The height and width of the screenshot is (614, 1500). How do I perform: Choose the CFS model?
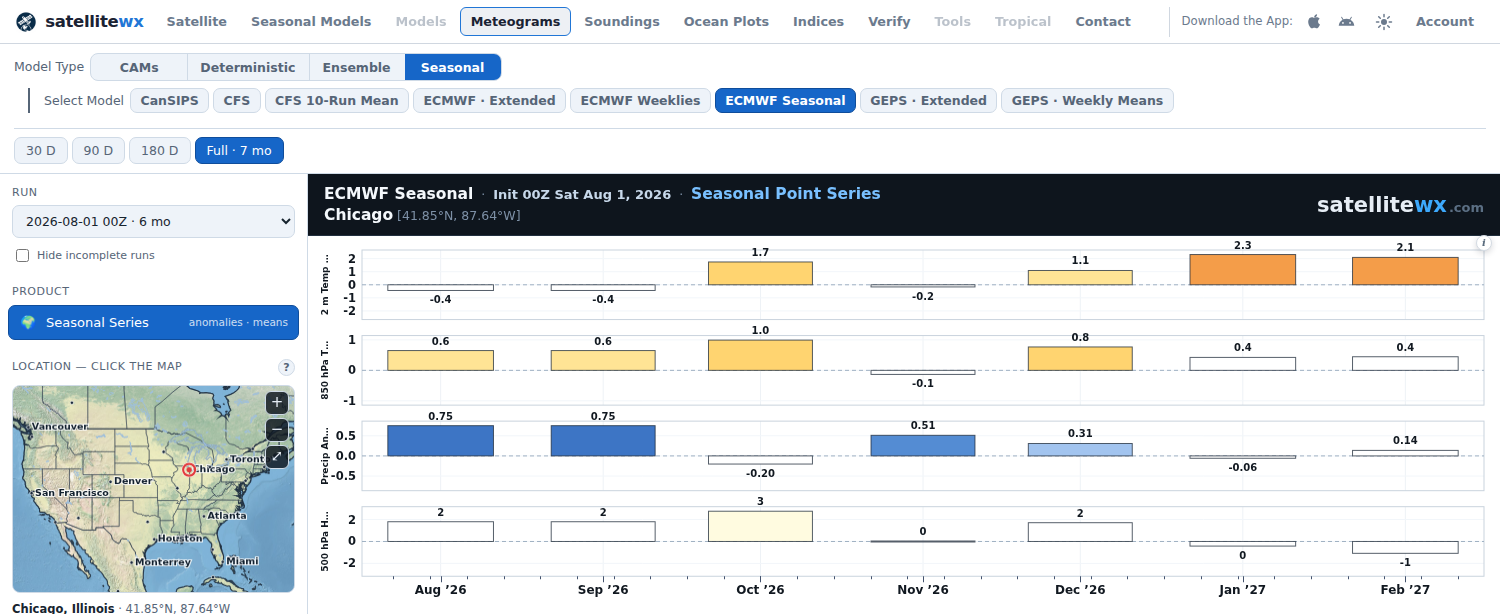[x=237, y=100]
